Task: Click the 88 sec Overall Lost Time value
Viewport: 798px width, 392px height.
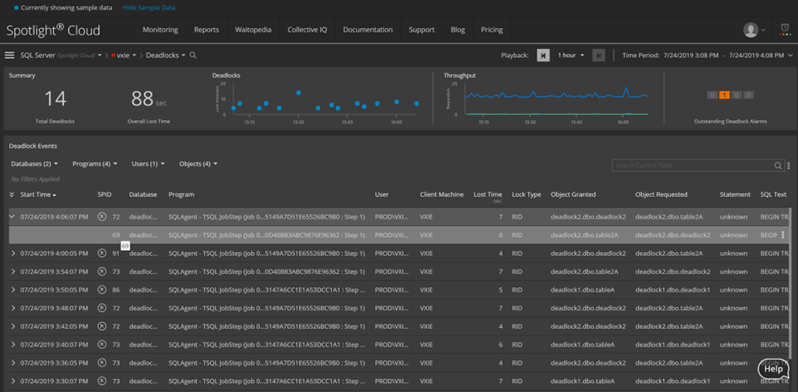Action: point(149,99)
